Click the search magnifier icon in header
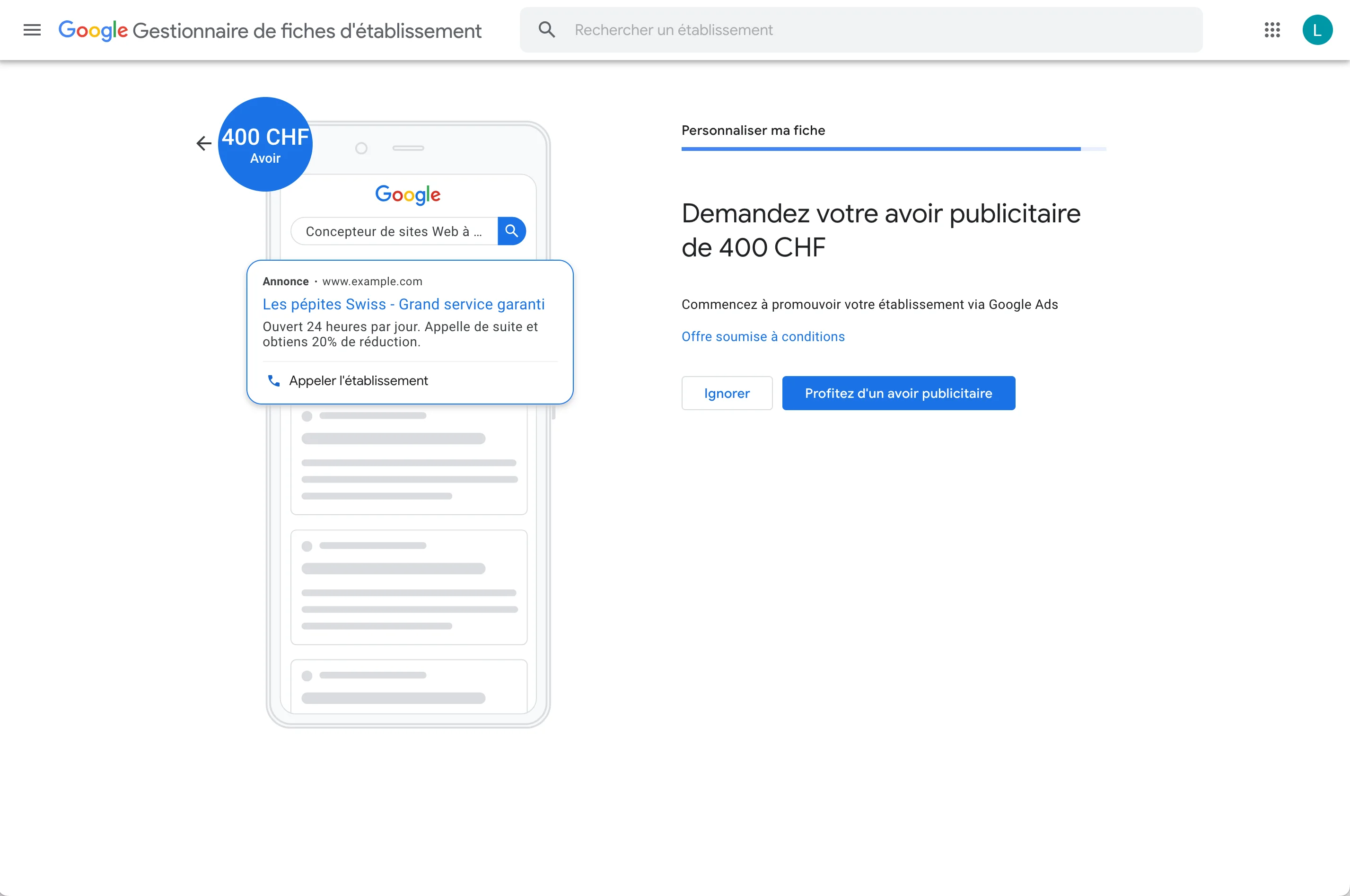The height and width of the screenshot is (896, 1350). (x=547, y=30)
